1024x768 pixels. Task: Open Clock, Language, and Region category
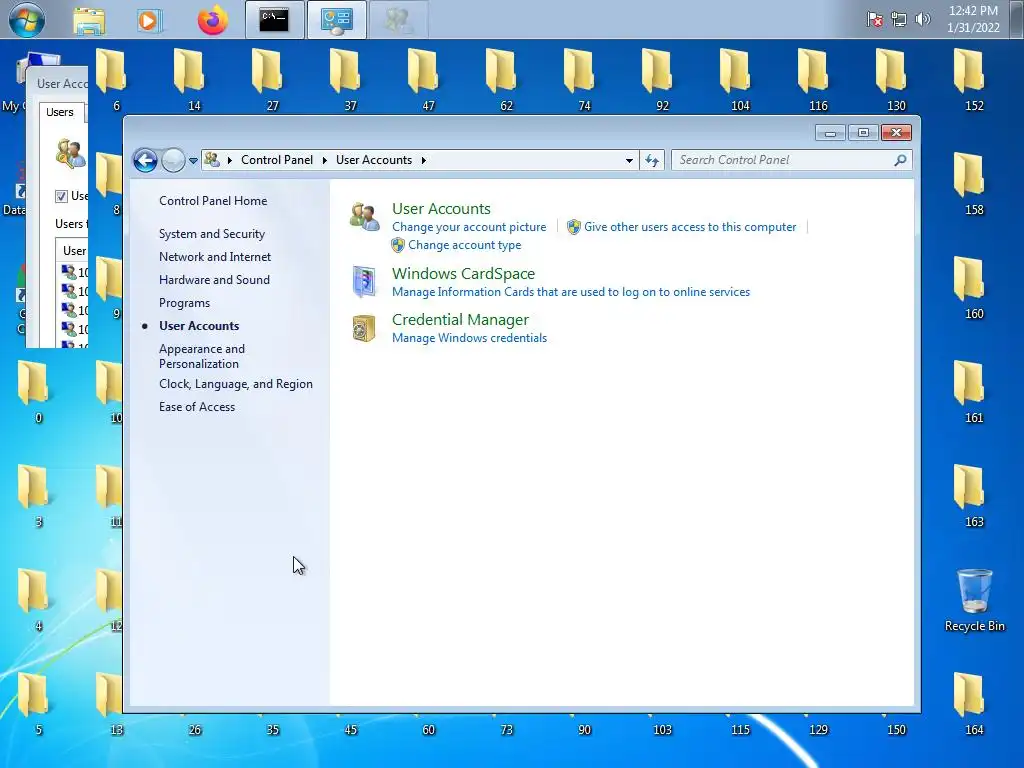coord(236,384)
